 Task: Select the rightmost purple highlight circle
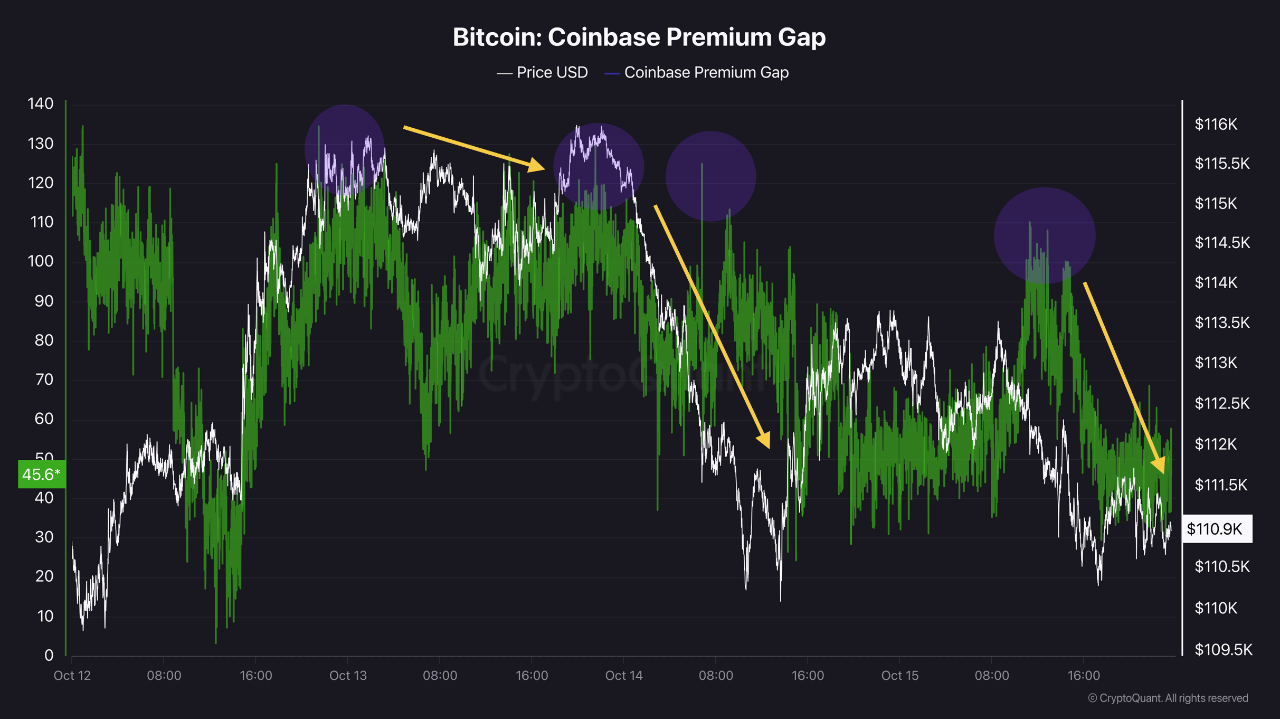click(1045, 236)
